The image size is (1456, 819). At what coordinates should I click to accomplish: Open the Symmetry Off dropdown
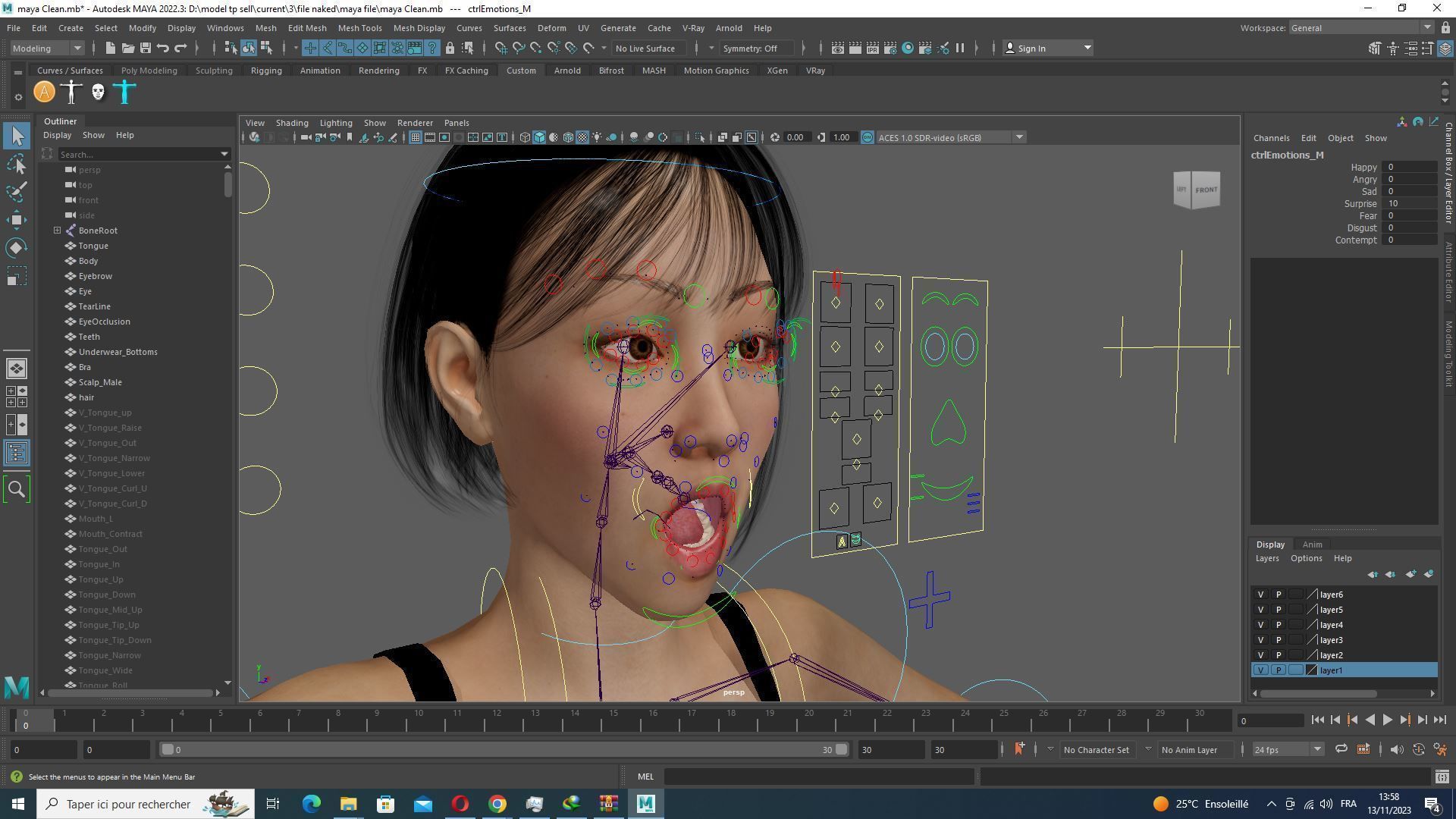[758, 48]
